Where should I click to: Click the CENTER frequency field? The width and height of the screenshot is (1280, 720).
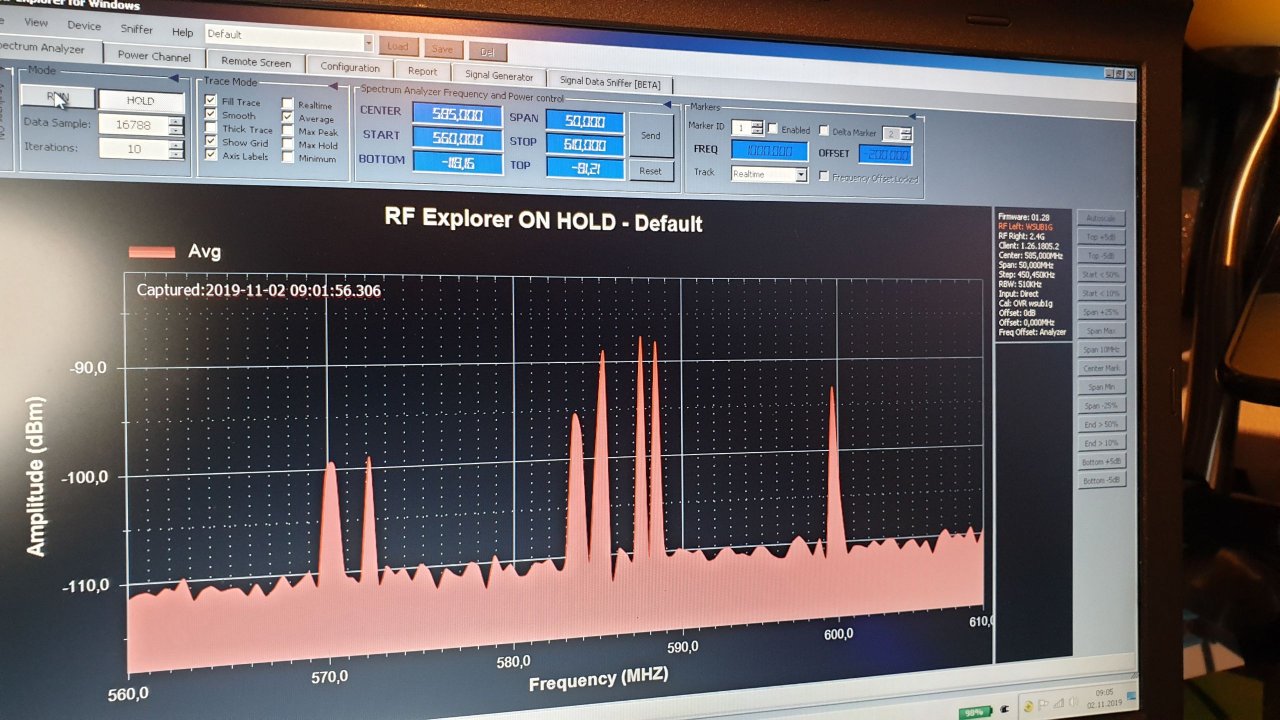(x=457, y=114)
